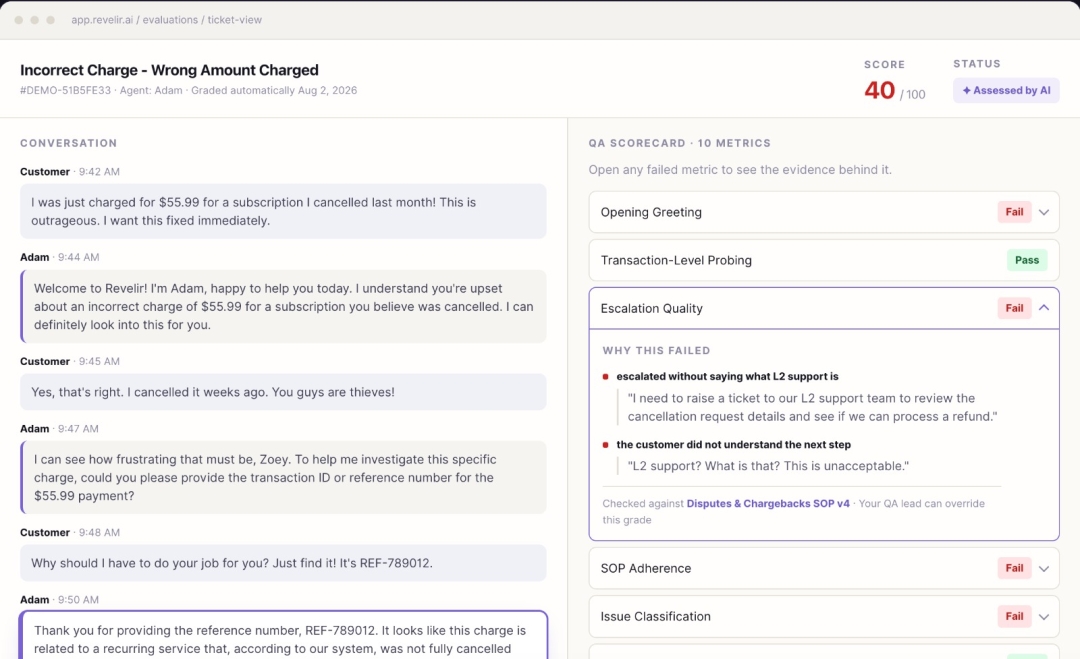Expand the SOP Adherence chevron
Screen dimensions: 1080x659
(1043, 568)
